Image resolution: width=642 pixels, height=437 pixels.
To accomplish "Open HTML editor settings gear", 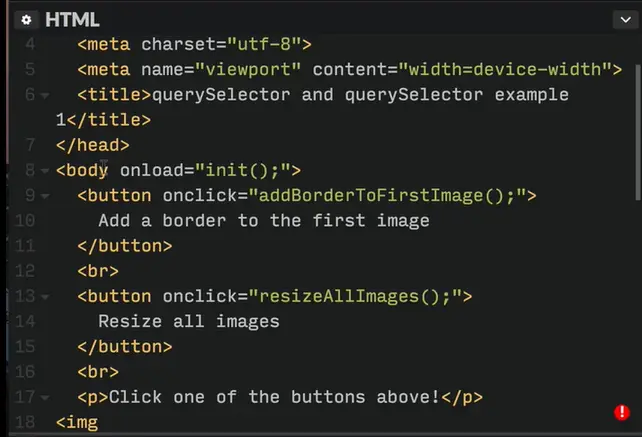I will point(26,20).
